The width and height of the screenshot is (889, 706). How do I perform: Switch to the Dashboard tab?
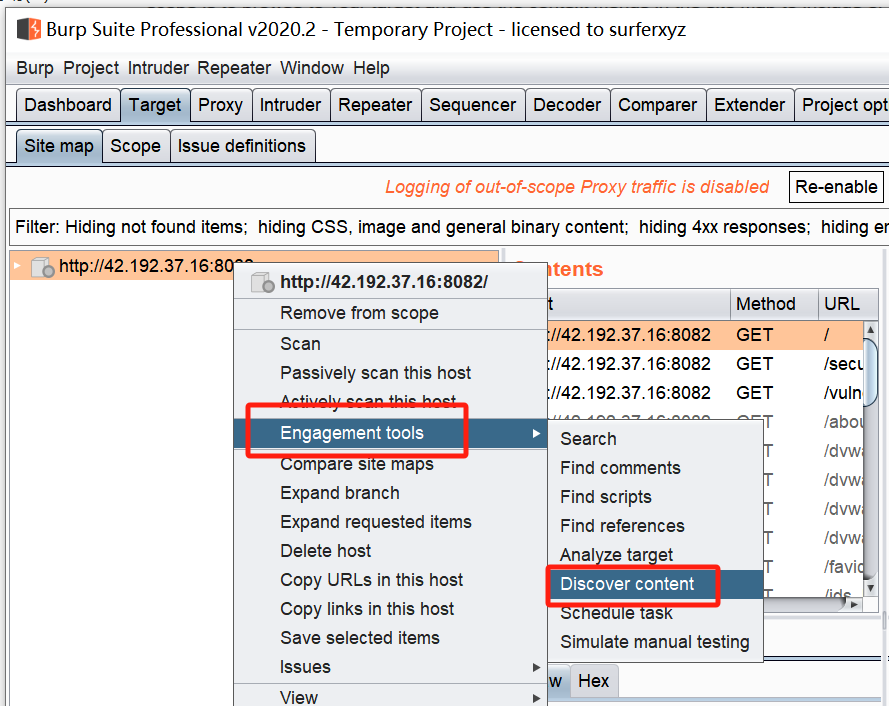pyautogui.click(x=68, y=105)
